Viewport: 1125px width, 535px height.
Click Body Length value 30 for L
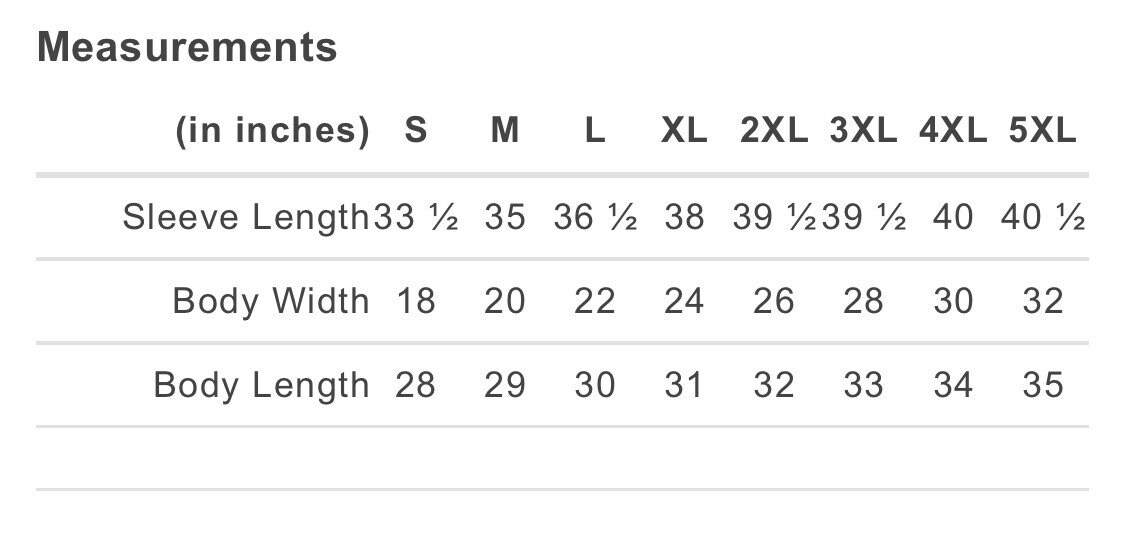pyautogui.click(x=595, y=385)
